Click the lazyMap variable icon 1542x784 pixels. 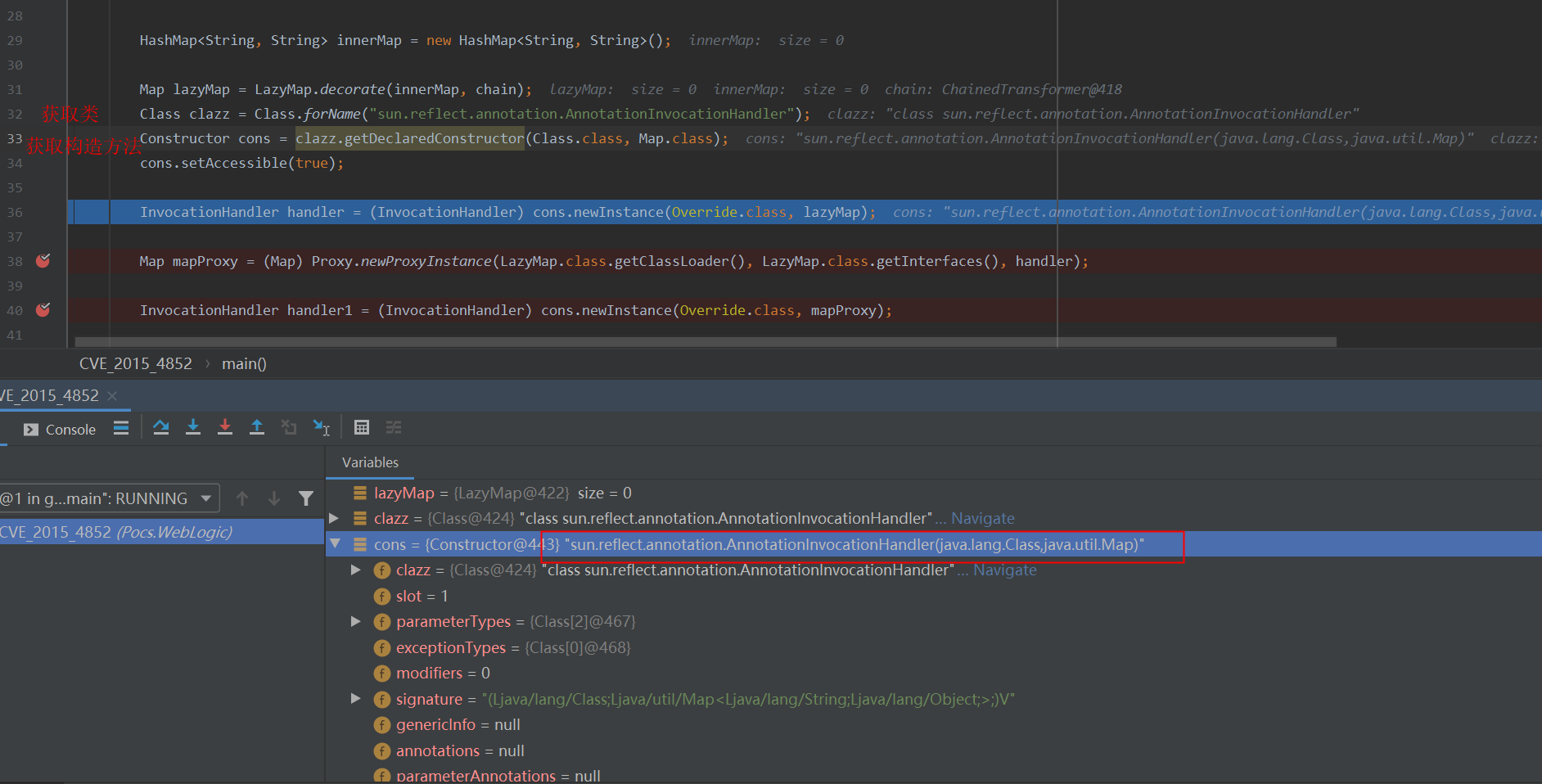pyautogui.click(x=360, y=493)
